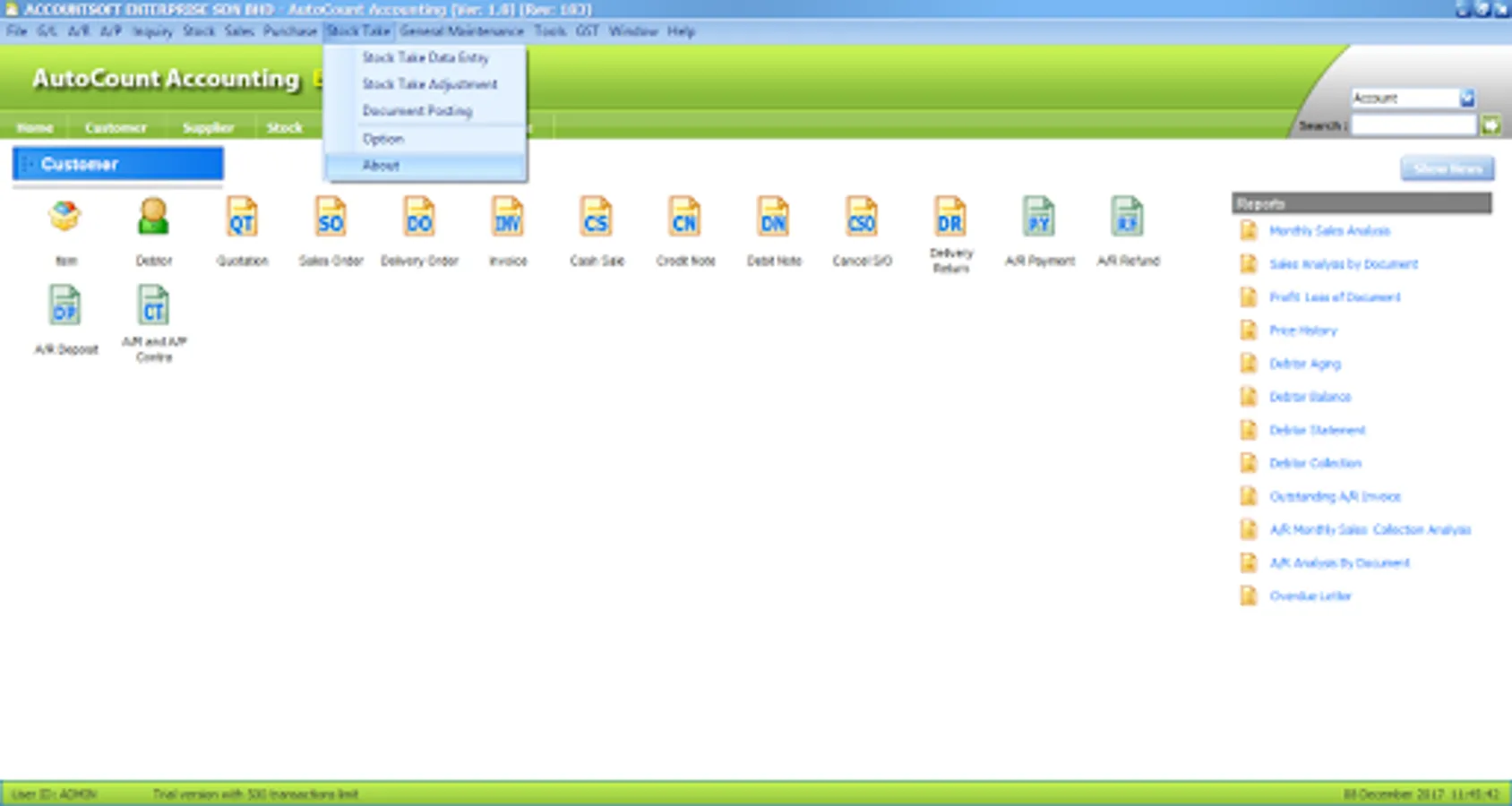
Task: Open the Inquiry menu
Action: pos(153,31)
